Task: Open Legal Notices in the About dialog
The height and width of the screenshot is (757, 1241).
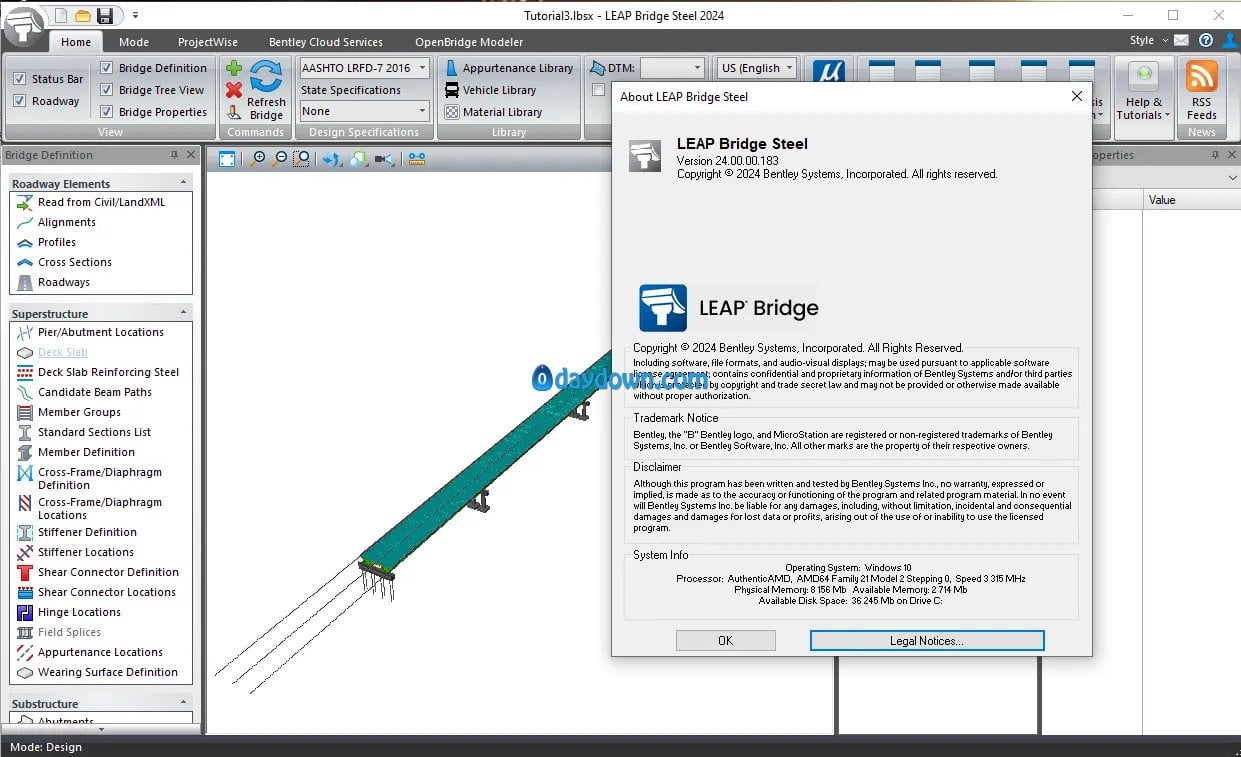Action: click(x=927, y=641)
